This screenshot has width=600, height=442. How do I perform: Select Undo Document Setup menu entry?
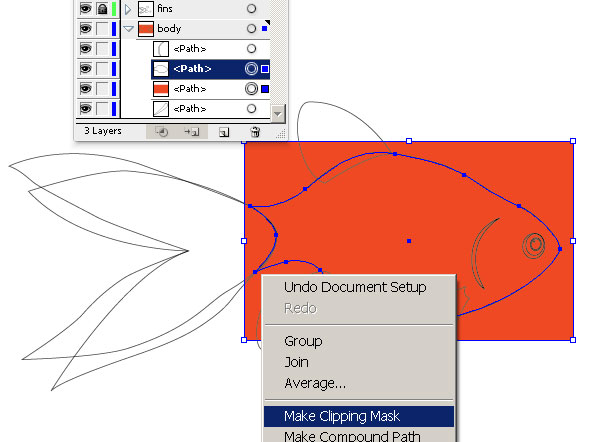pyautogui.click(x=355, y=287)
